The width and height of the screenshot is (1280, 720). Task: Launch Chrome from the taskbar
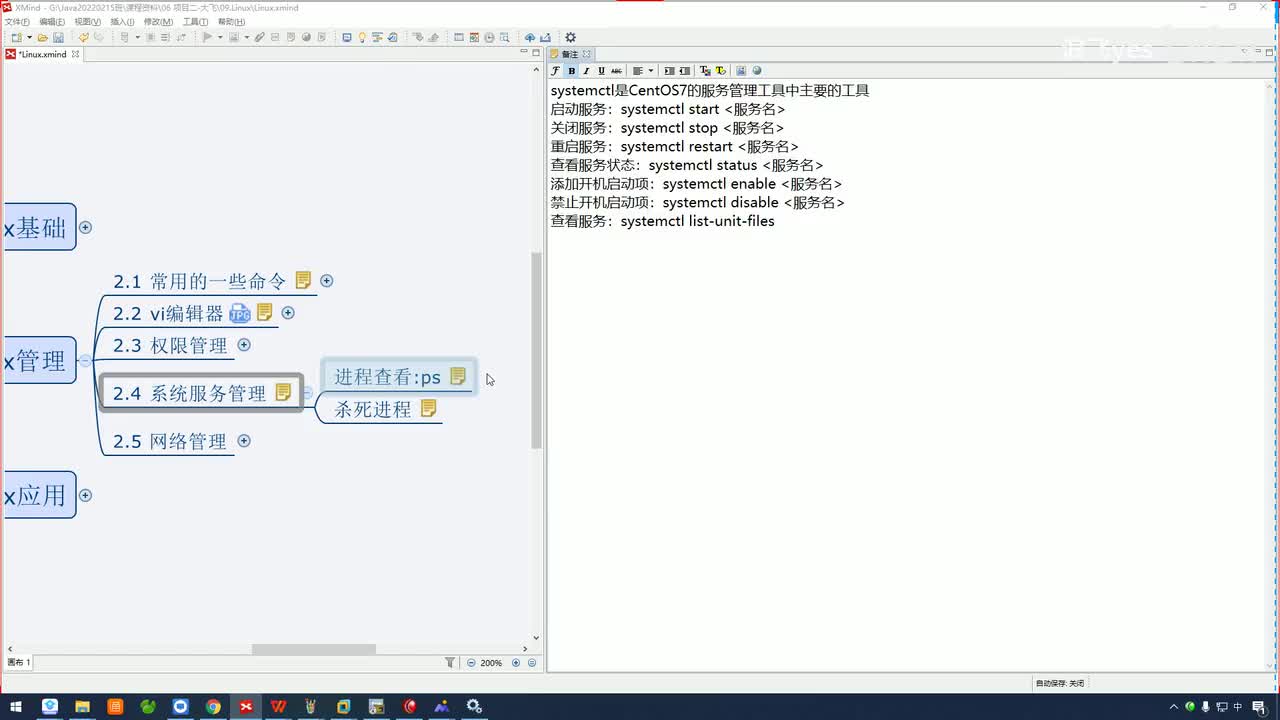coord(213,707)
